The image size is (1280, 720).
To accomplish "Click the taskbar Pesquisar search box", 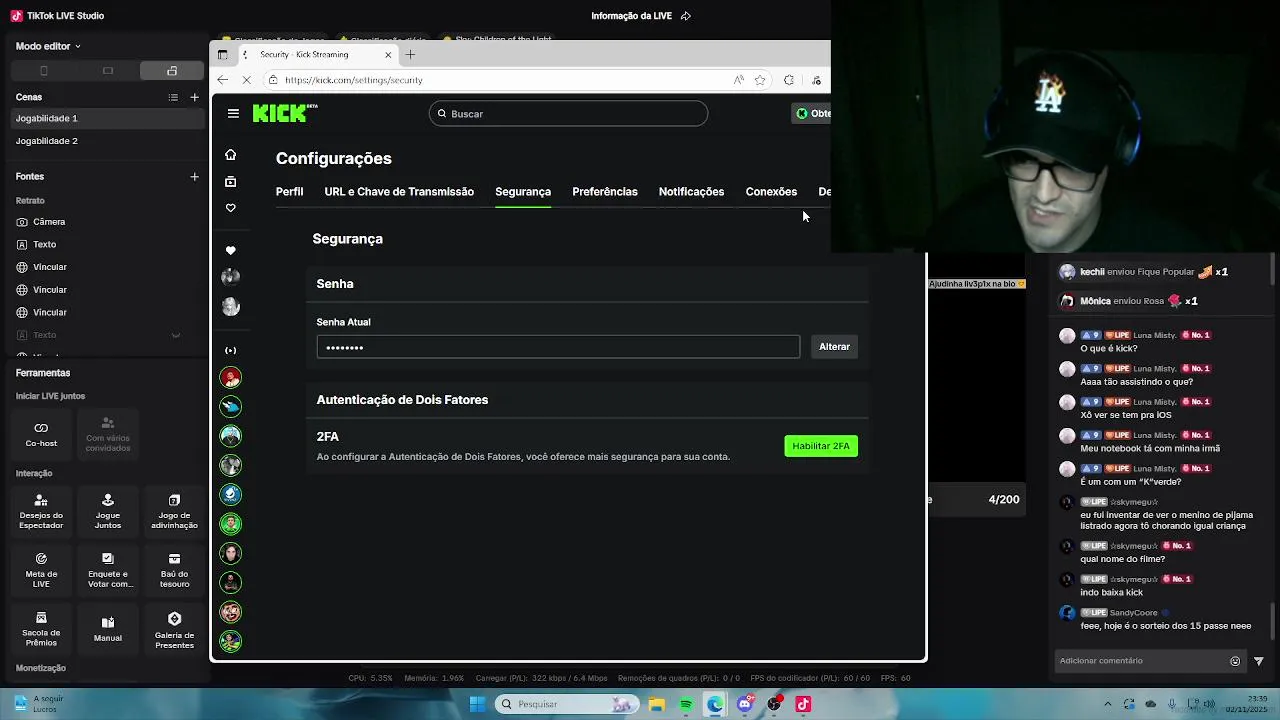I will coord(567,704).
